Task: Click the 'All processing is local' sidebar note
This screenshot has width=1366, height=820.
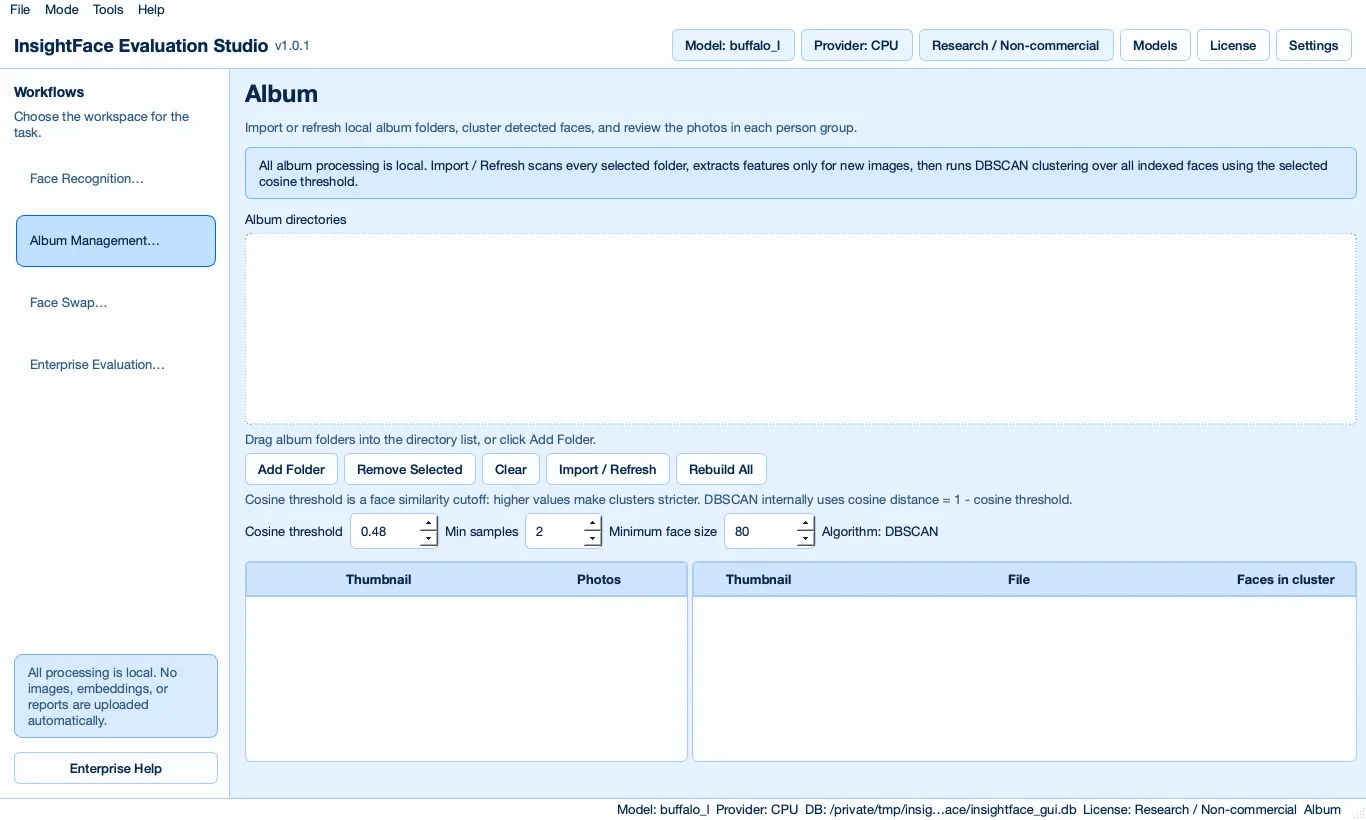Action: (116, 696)
